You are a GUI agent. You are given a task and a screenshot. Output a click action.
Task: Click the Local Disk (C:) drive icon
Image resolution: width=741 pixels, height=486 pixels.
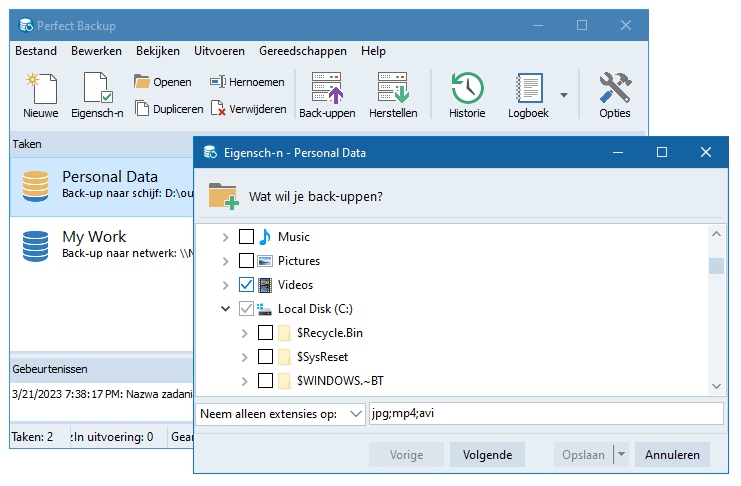[265, 309]
